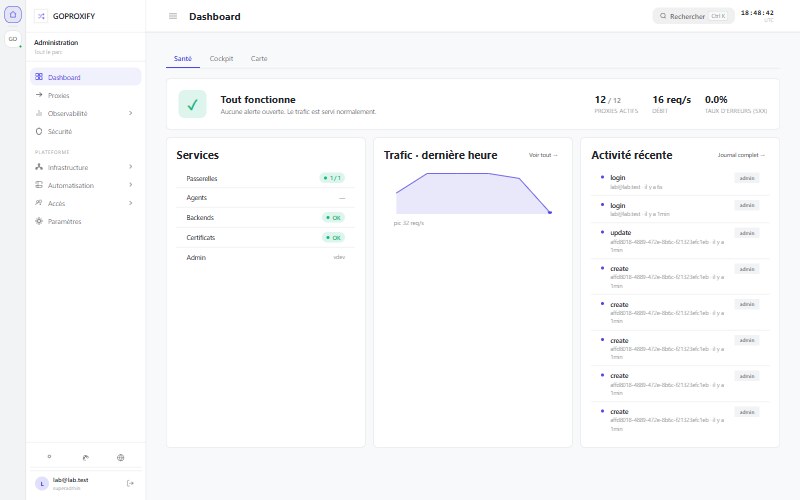Click the 12 / 12 proxies actifs figure

click(616, 104)
